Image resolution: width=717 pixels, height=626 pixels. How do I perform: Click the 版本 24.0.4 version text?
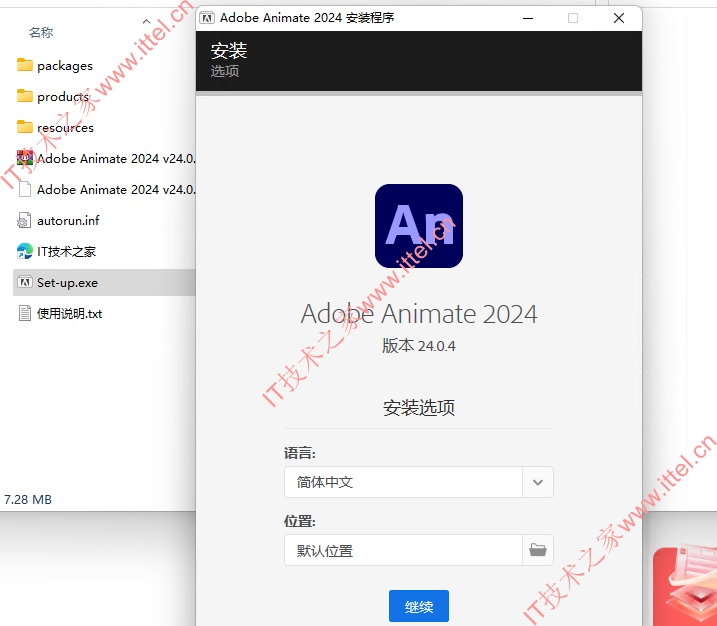[x=418, y=346]
